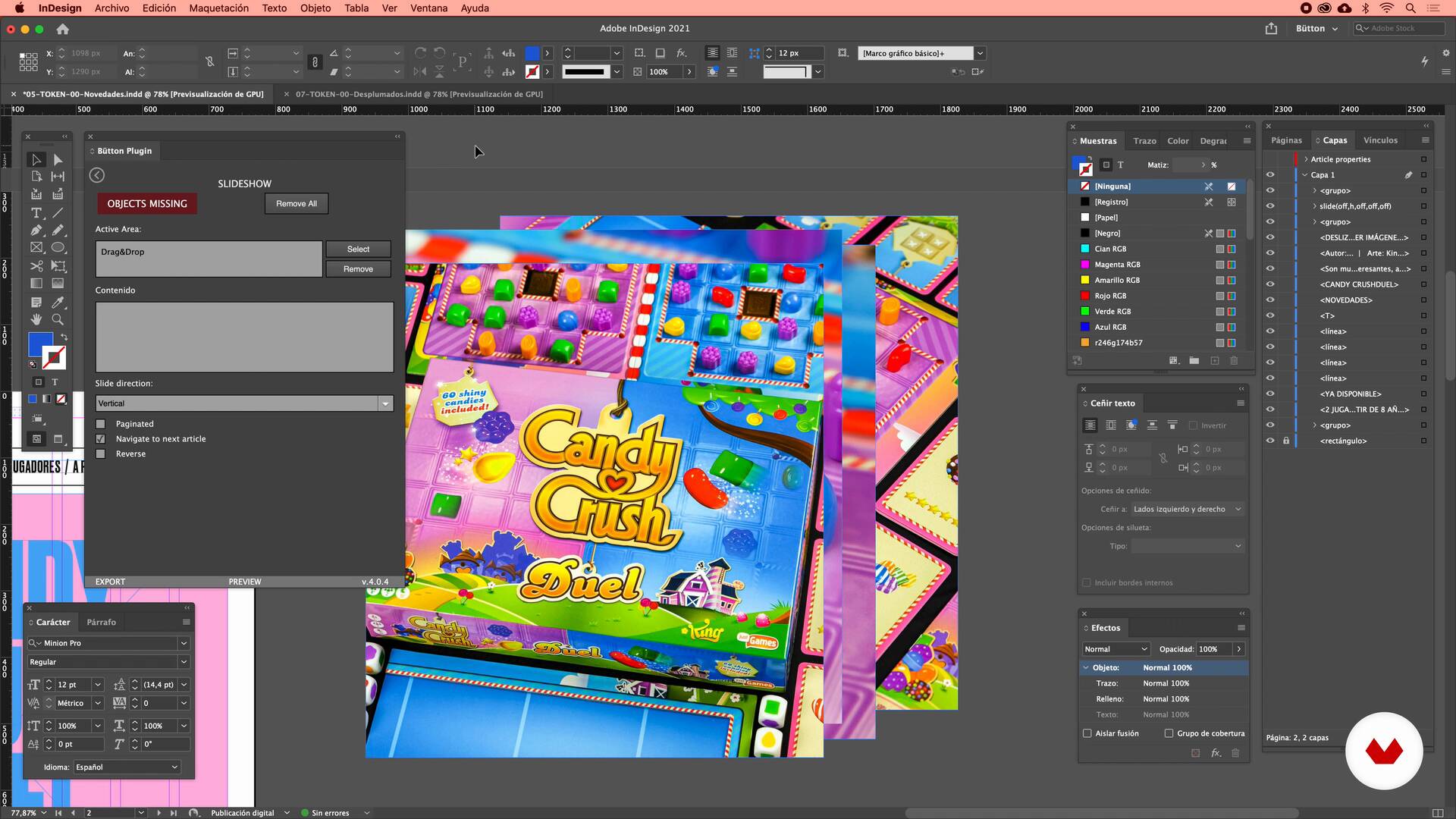The height and width of the screenshot is (819, 1456).
Task: Select the Gradient Swatch tool
Action: point(36,284)
